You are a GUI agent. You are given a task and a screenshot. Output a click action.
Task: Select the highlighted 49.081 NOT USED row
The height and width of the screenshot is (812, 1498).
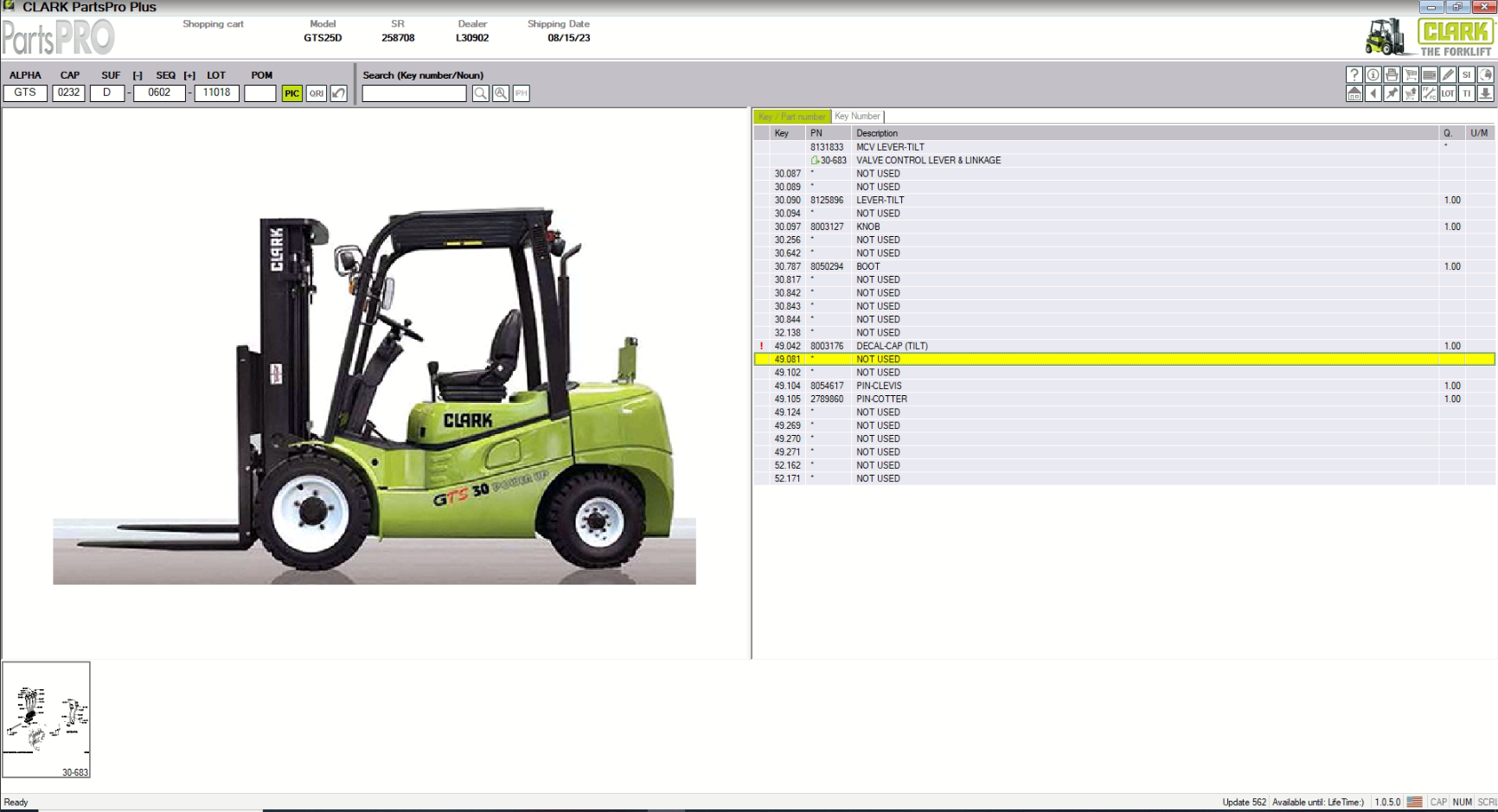[x=1124, y=359]
